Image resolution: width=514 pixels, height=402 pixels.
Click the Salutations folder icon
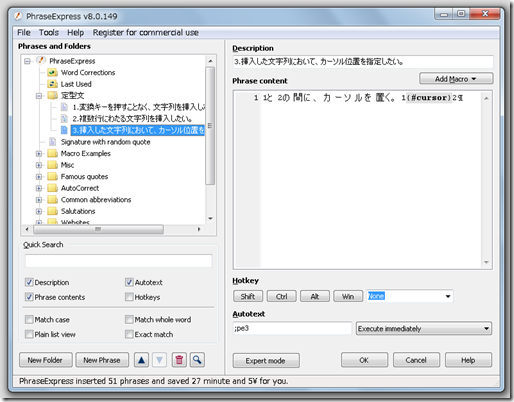coord(52,211)
